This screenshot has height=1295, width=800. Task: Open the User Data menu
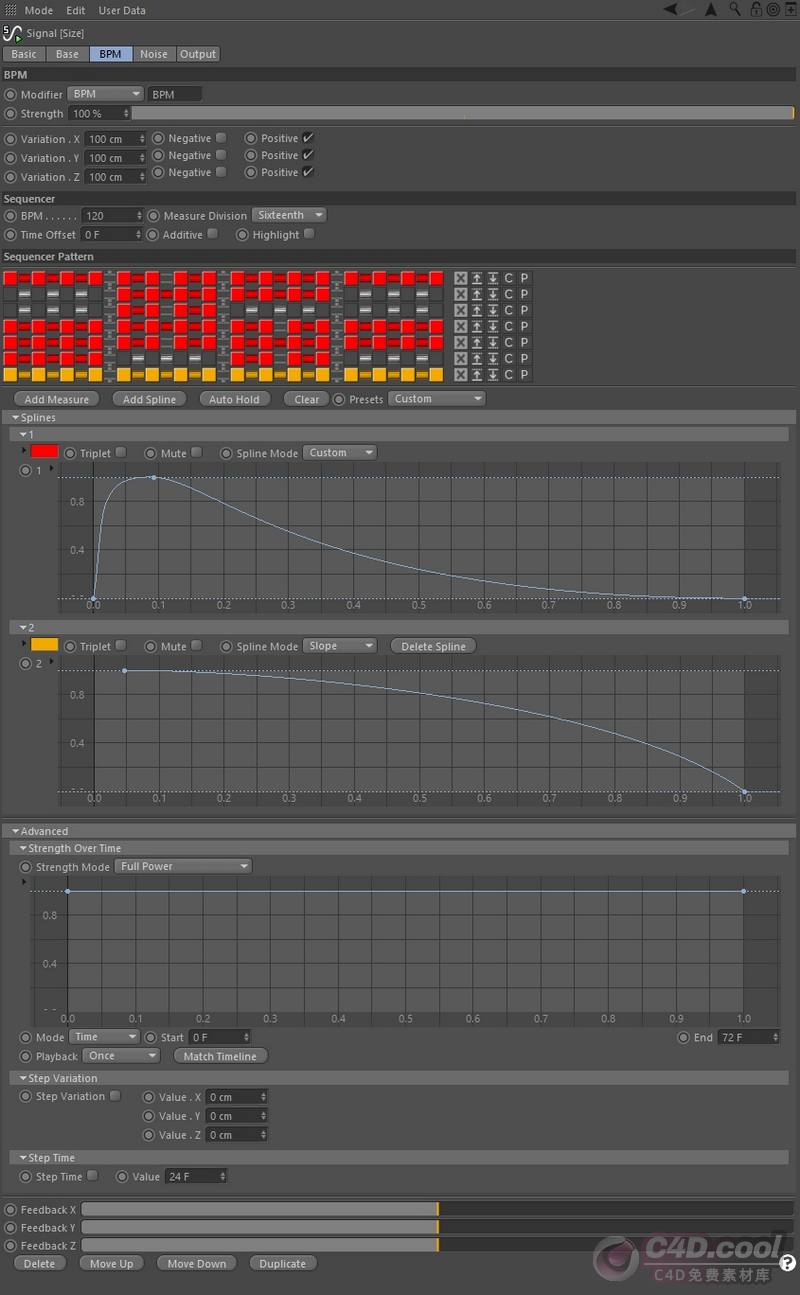click(121, 10)
